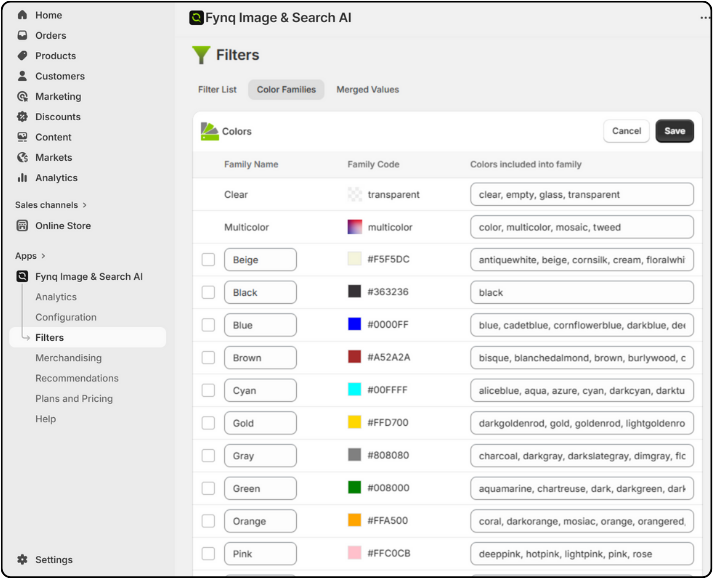Edit the Beige family name field
The image size is (714, 578).
click(260, 260)
